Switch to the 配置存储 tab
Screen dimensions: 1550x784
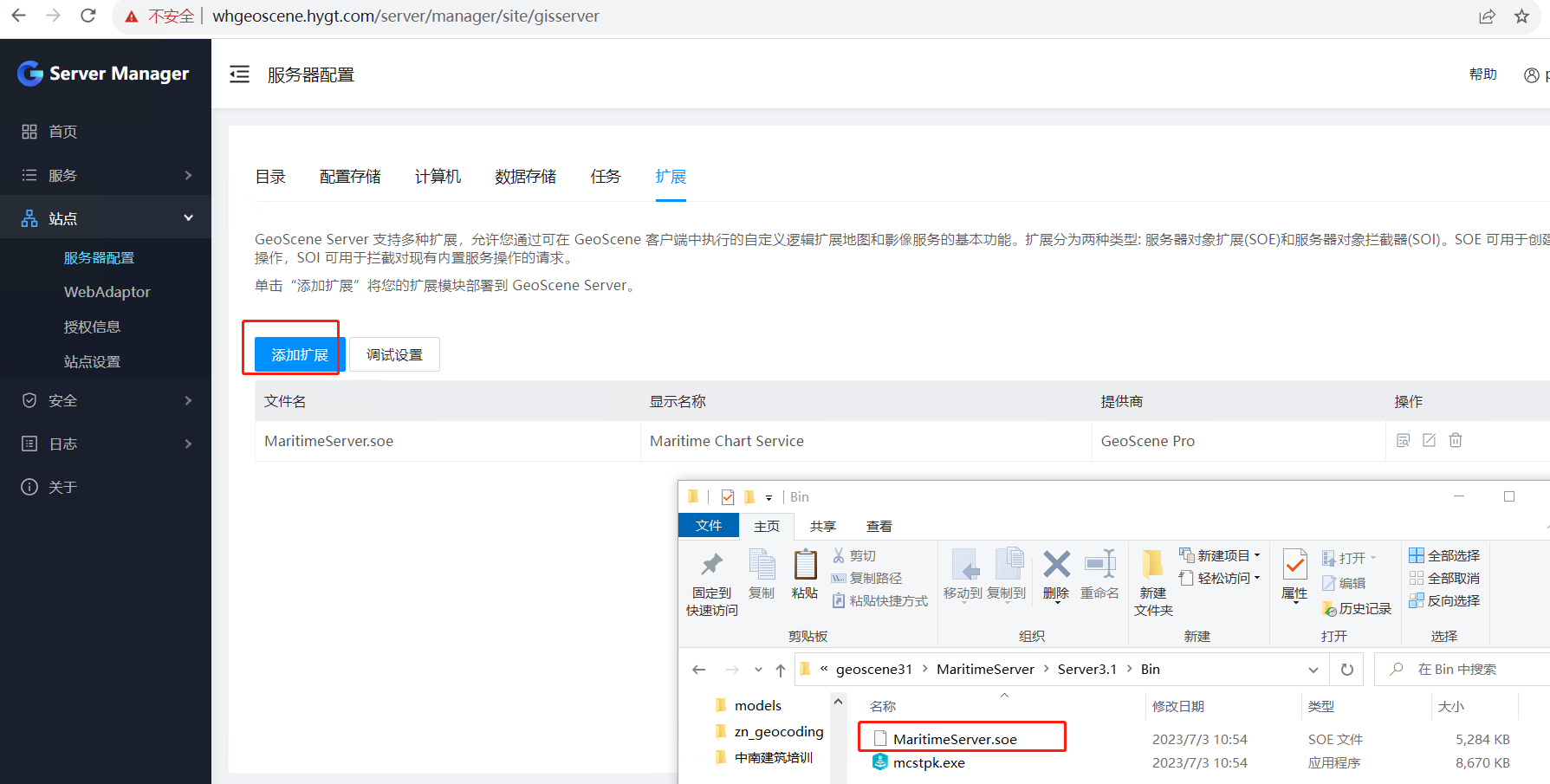[350, 177]
